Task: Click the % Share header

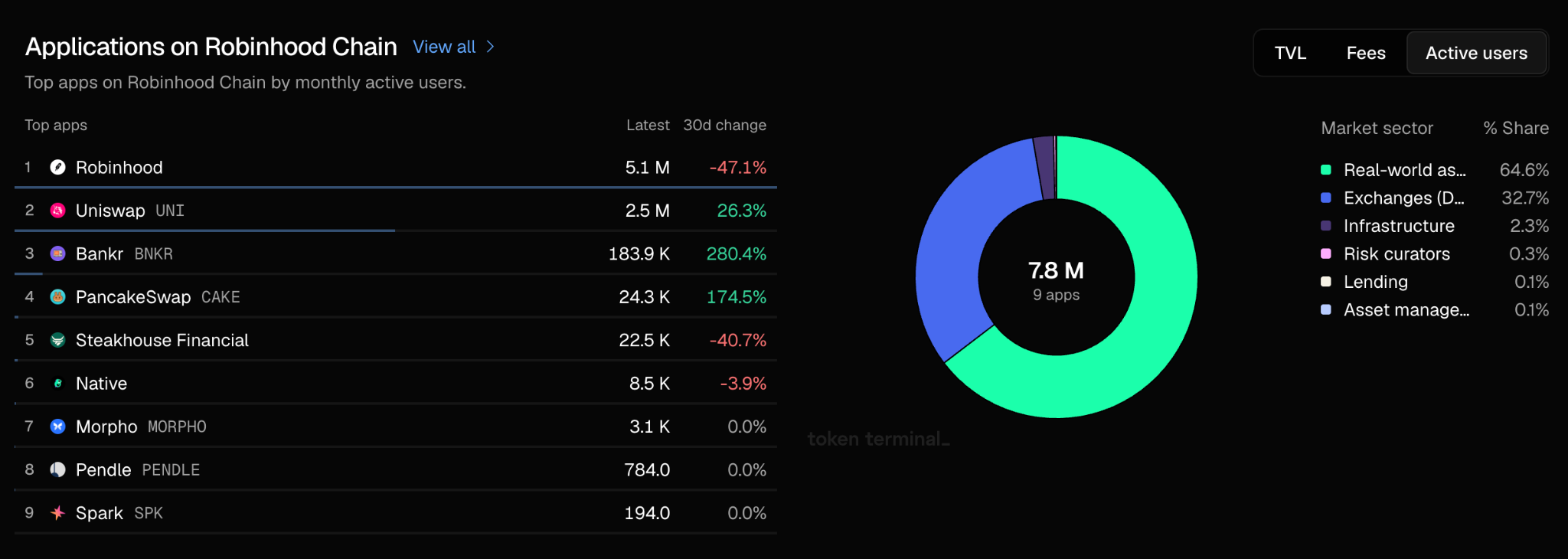Action: pos(1516,128)
